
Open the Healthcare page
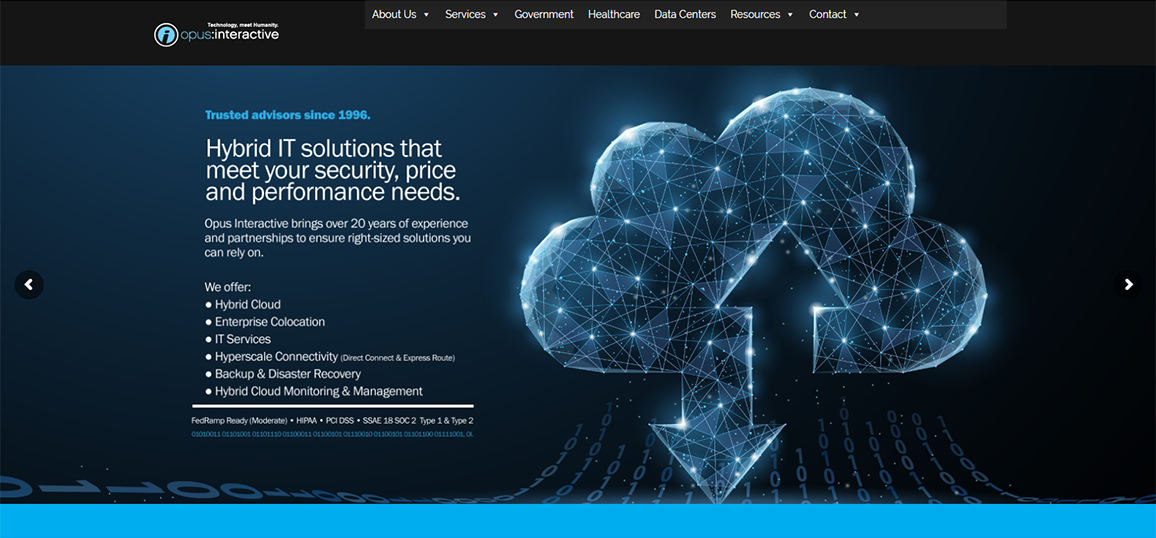pos(614,14)
